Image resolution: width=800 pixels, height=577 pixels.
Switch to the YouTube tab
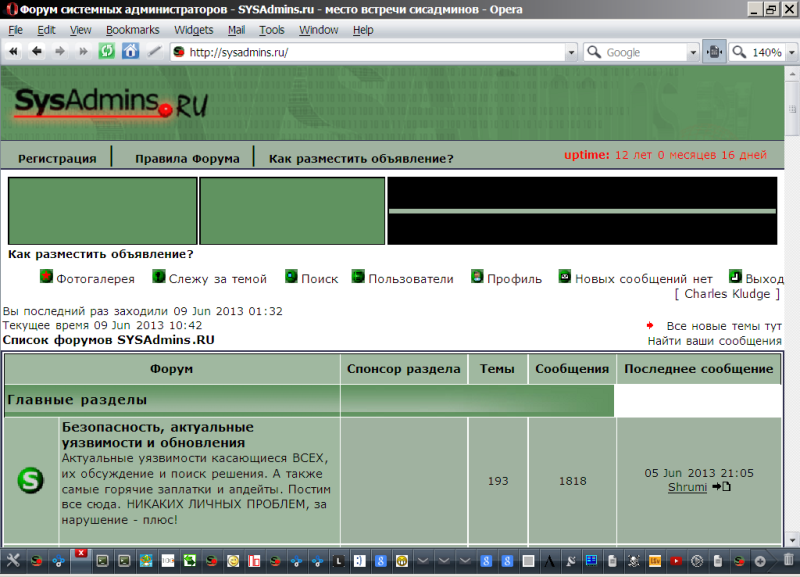(x=676, y=561)
